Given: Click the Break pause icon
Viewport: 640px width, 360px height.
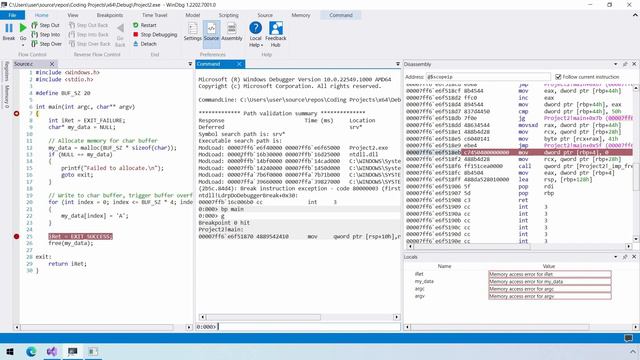Looking at the screenshot, I should (x=9, y=28).
